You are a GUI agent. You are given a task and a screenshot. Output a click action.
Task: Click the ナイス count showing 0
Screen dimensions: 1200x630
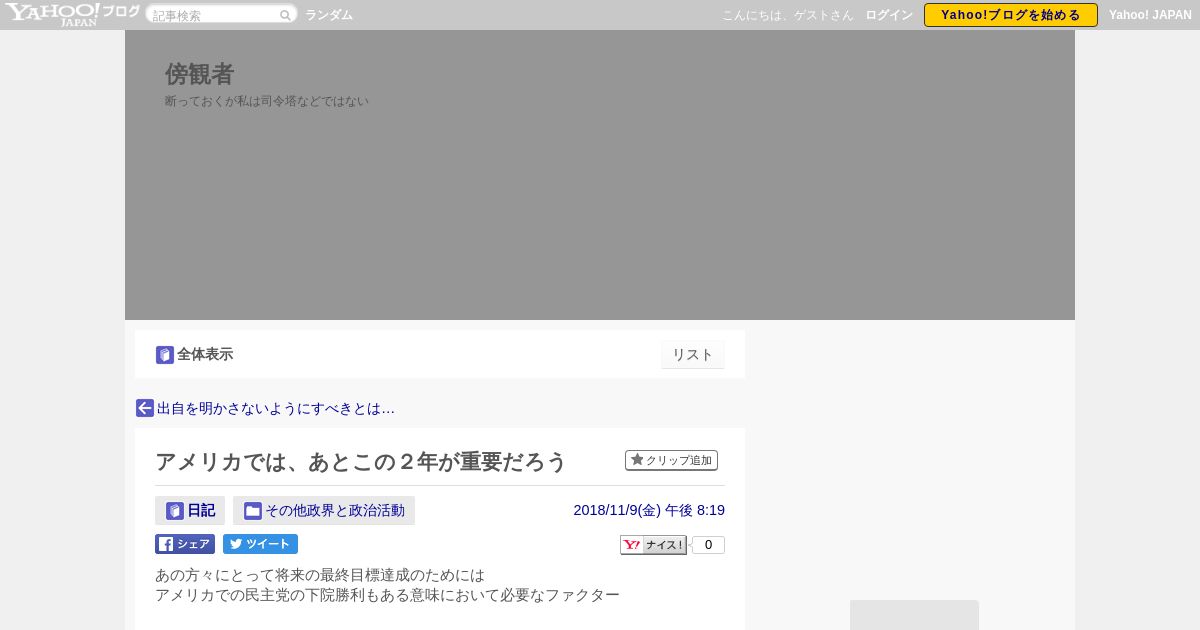coord(708,545)
